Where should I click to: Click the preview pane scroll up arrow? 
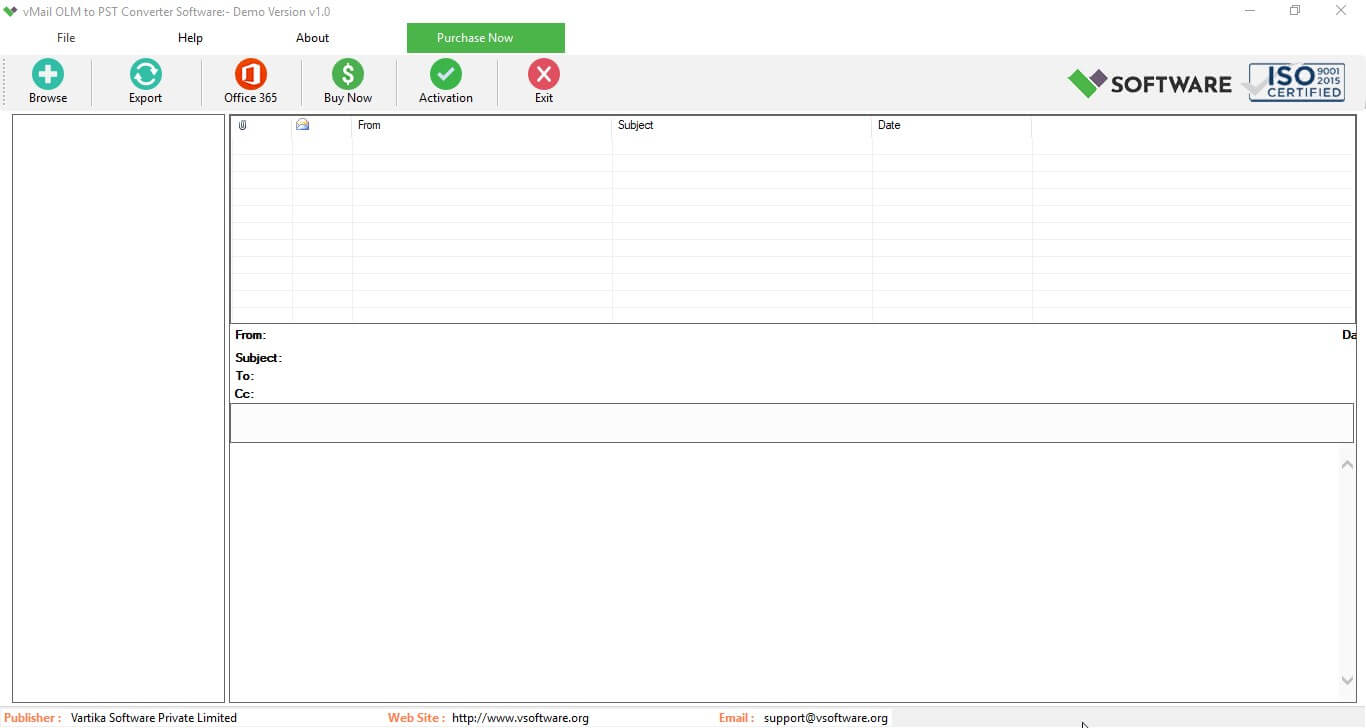[x=1347, y=464]
